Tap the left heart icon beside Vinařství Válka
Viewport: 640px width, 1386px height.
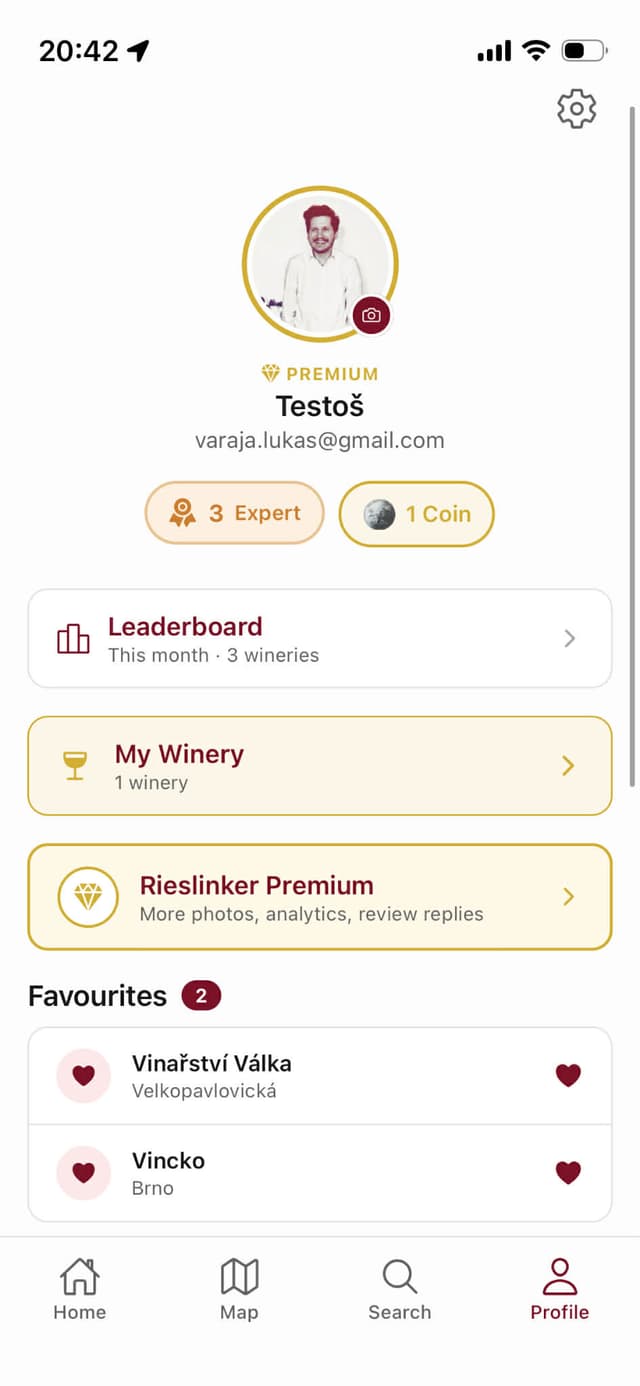pyautogui.click(x=84, y=1076)
